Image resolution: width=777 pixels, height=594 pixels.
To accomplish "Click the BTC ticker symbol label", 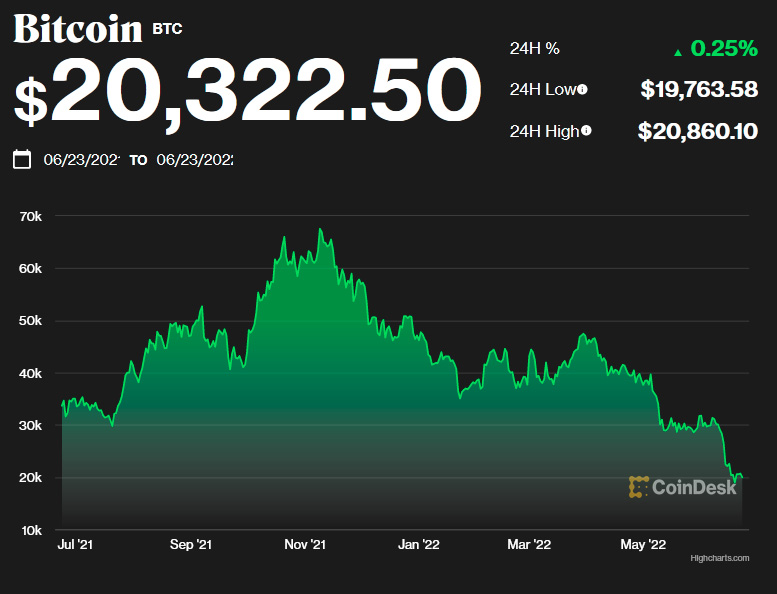I will pyautogui.click(x=168, y=30).
